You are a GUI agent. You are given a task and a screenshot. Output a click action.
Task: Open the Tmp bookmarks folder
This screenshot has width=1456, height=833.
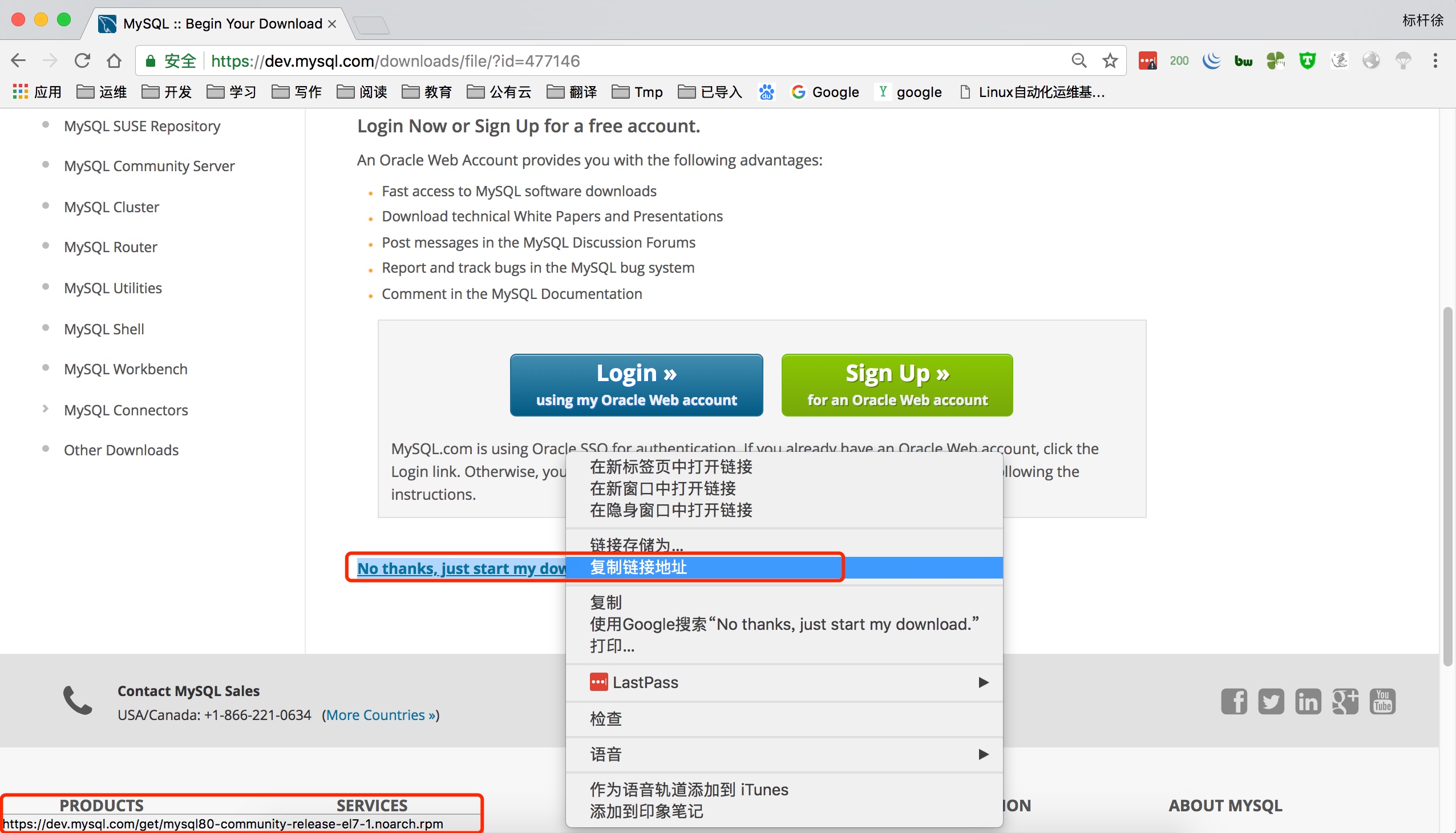click(x=637, y=91)
